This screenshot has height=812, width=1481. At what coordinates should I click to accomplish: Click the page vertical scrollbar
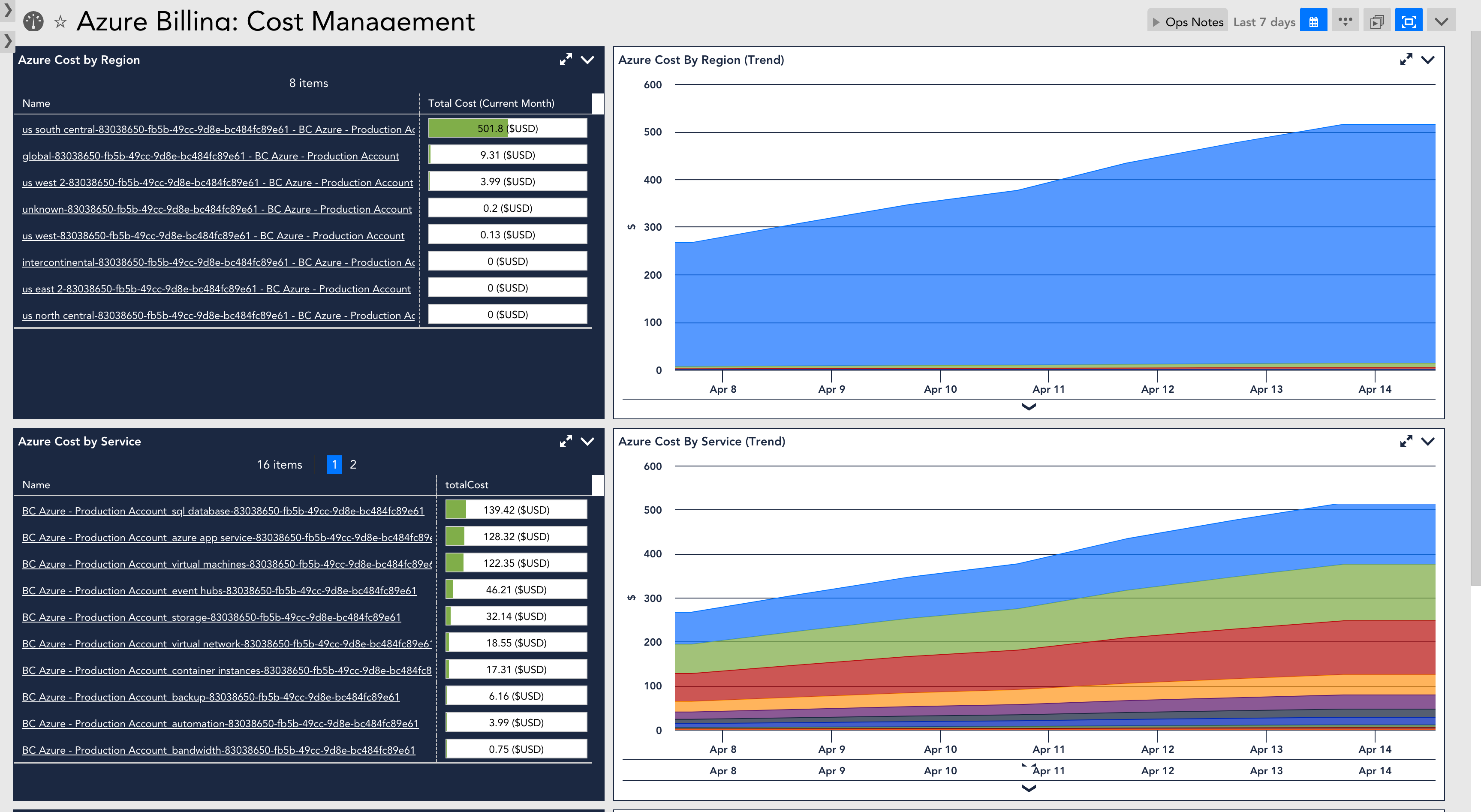click(x=1475, y=307)
